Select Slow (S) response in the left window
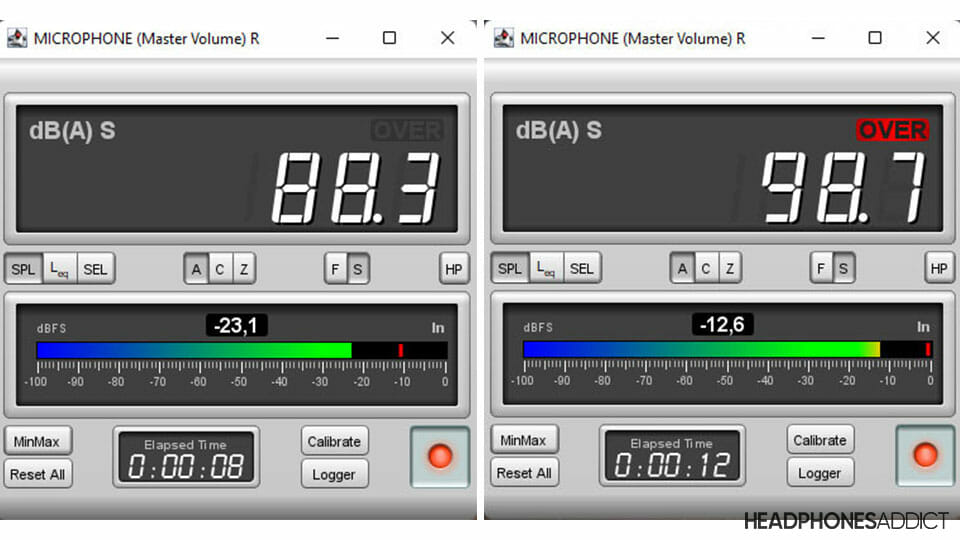Image resolution: width=960 pixels, height=540 pixels. [x=358, y=269]
